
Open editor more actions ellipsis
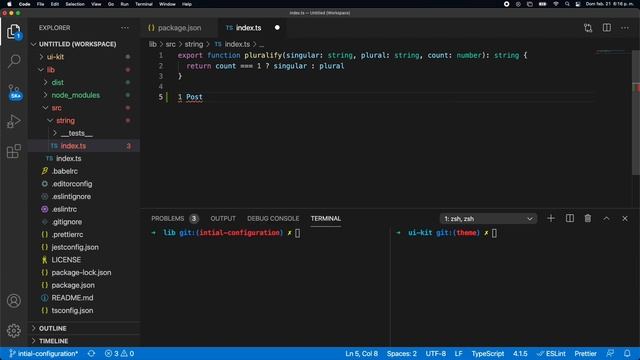coord(624,28)
